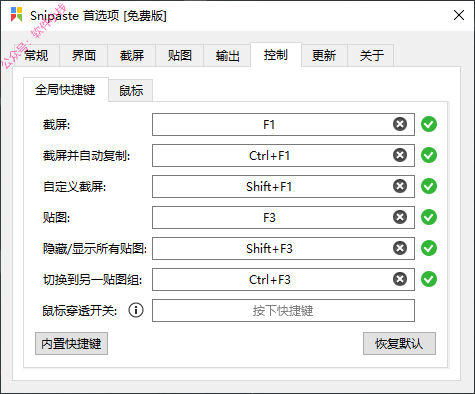Click the empty 鼠标穿透开关 hotkey field
The height and width of the screenshot is (394, 475).
(x=283, y=310)
